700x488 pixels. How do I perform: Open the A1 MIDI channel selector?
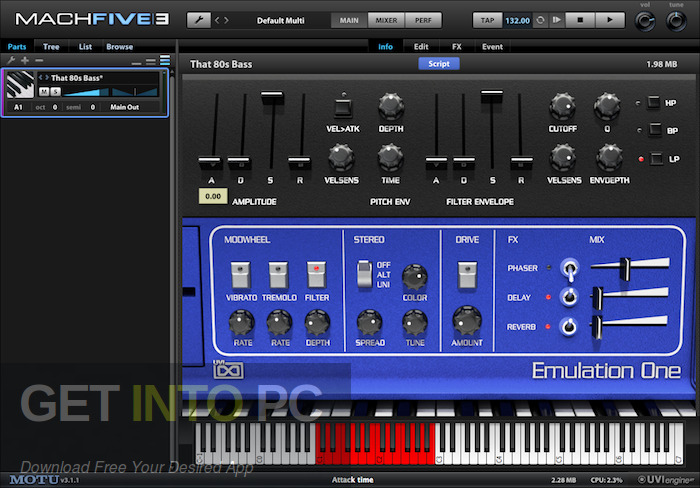click(x=18, y=107)
